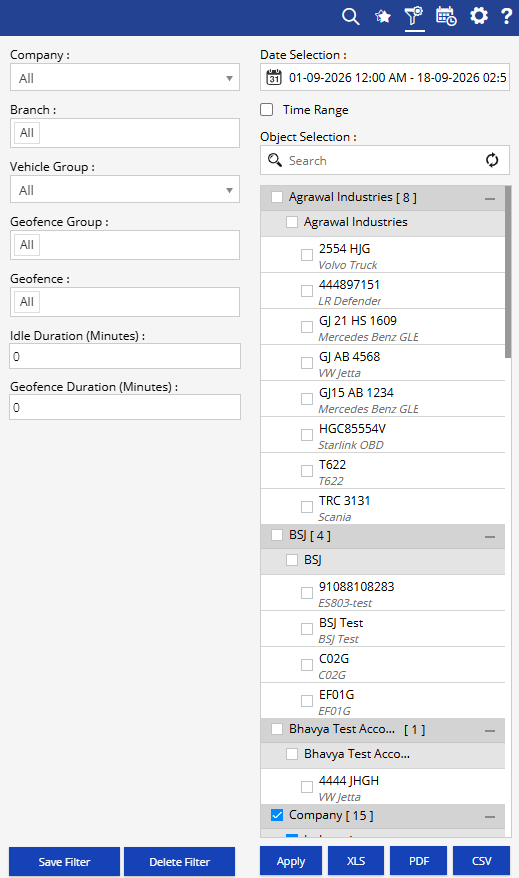
Task: Collapse the BSJ [ 4 ] group
Action: pos(490,537)
